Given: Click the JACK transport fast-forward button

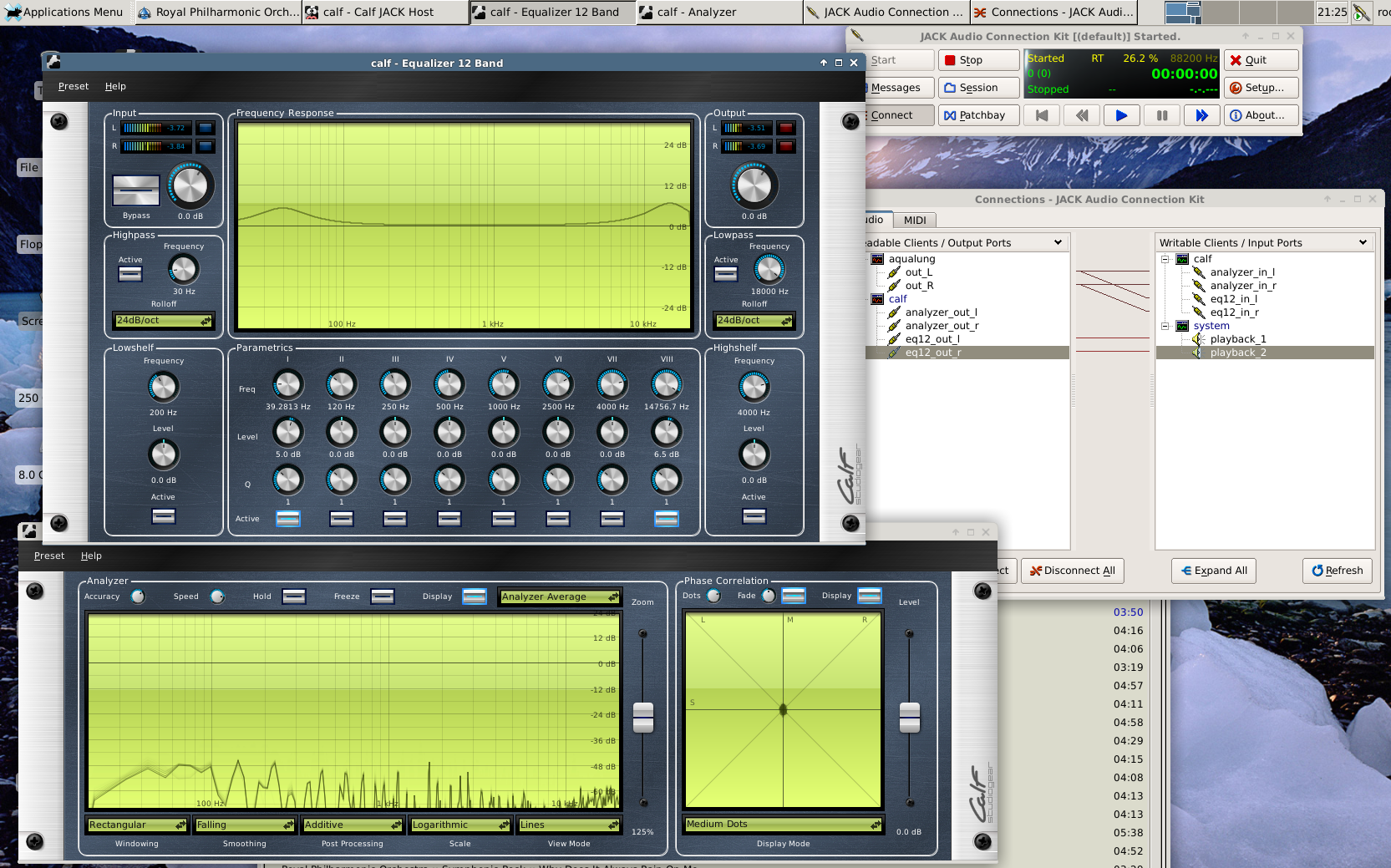Looking at the screenshot, I should [x=1201, y=115].
